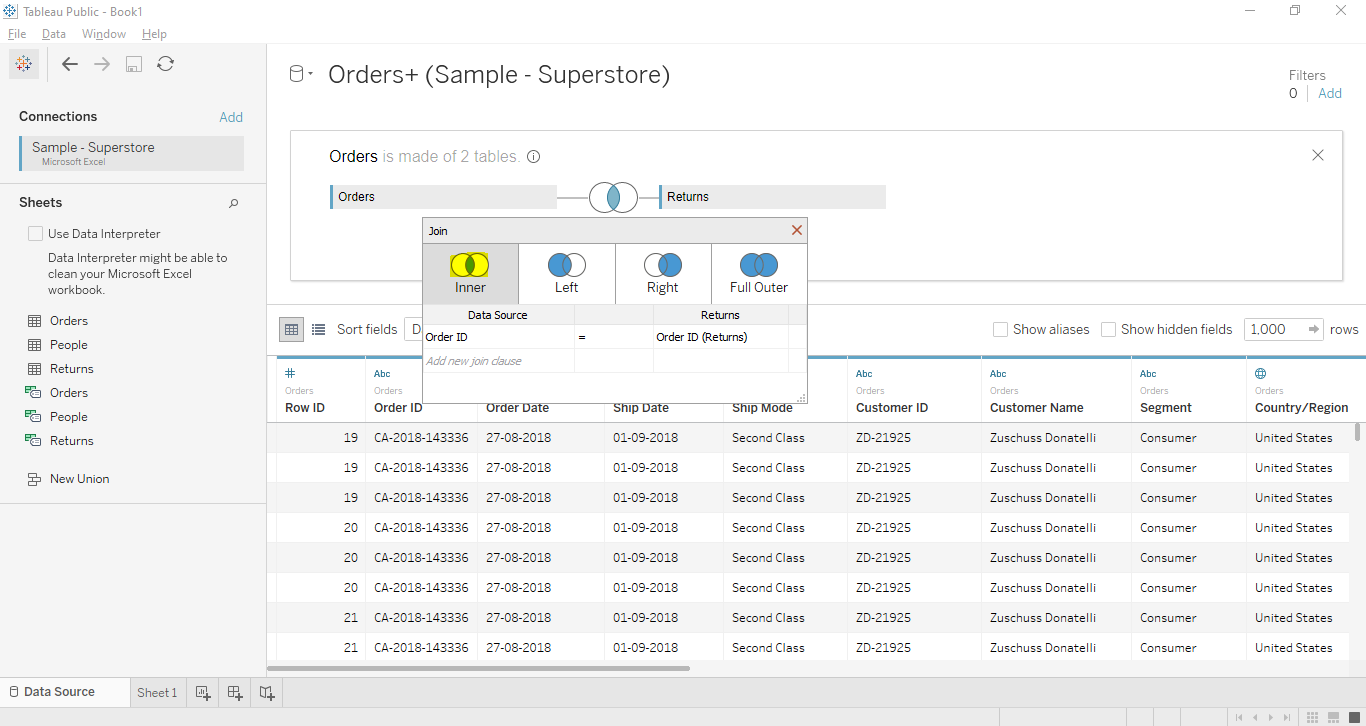Screen dimensions: 1366x726
Task: Search sheets with magnifier icon
Action: [x=234, y=203]
